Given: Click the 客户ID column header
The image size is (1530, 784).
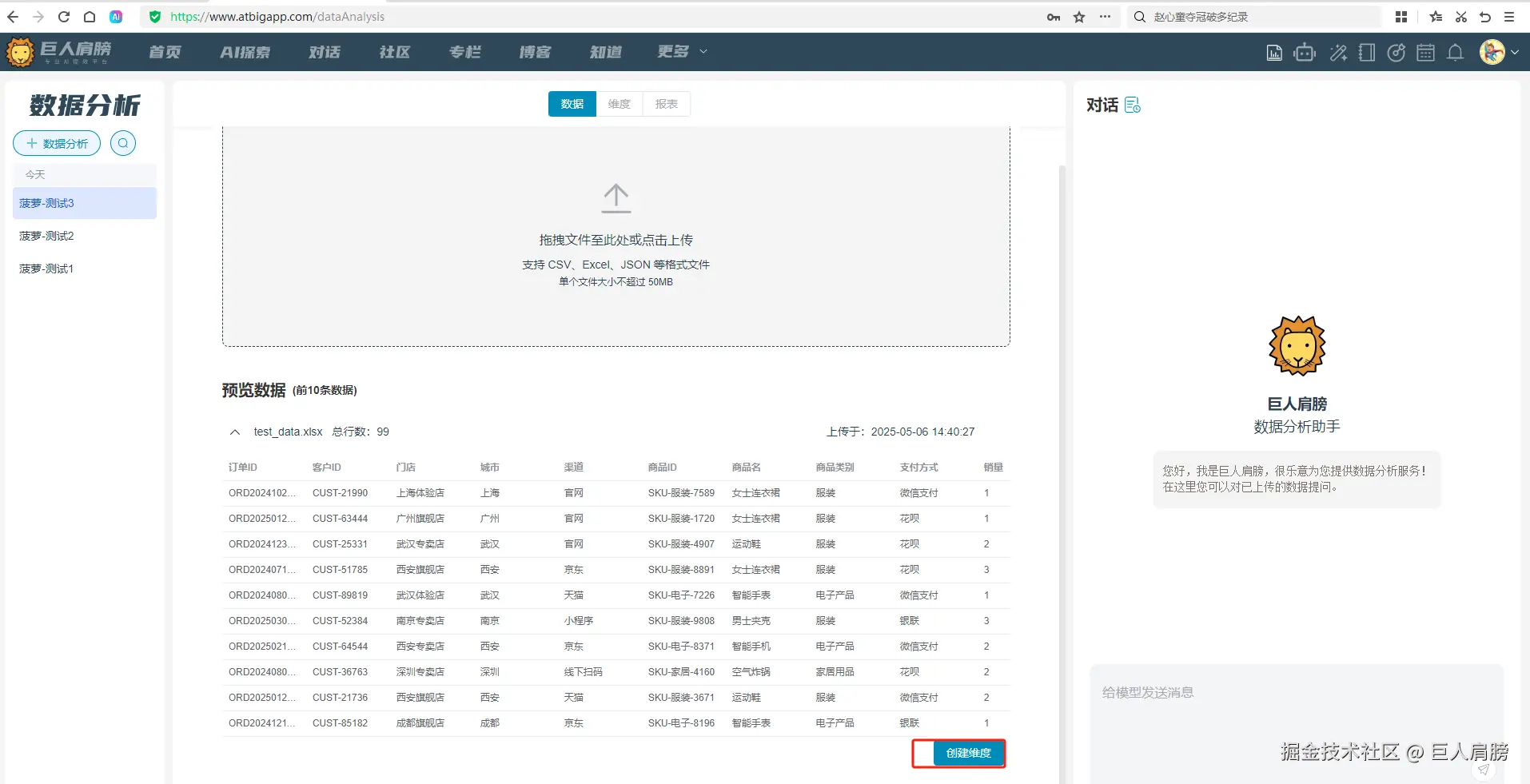Looking at the screenshot, I should click(327, 468).
